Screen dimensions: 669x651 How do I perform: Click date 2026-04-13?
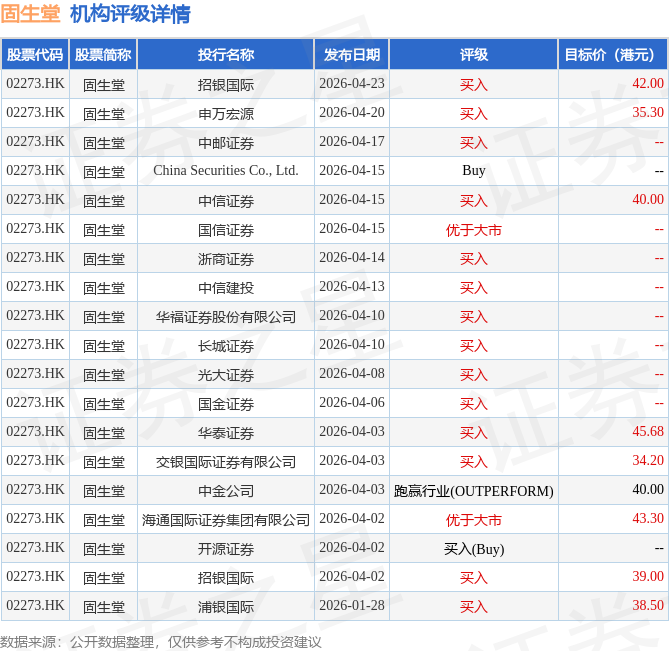point(352,287)
